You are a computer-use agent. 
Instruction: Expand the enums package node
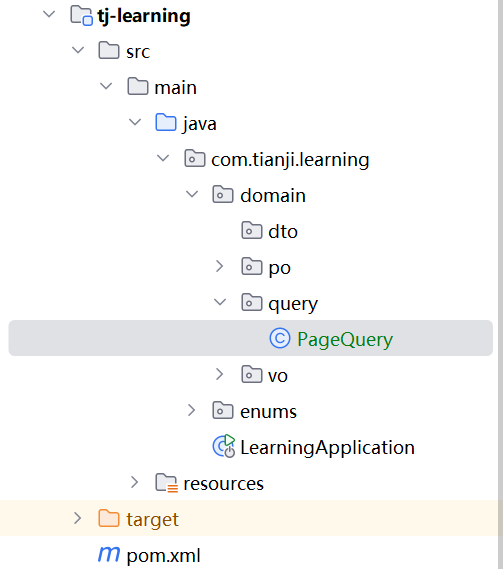[x=191, y=410]
